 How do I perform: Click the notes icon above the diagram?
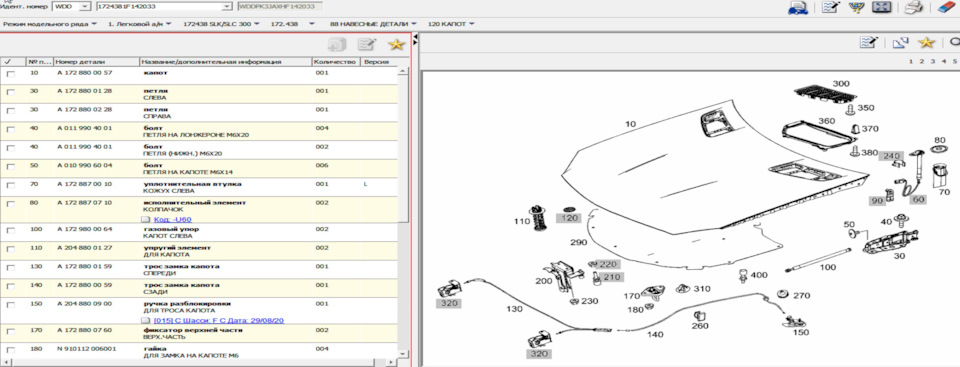[x=869, y=42]
